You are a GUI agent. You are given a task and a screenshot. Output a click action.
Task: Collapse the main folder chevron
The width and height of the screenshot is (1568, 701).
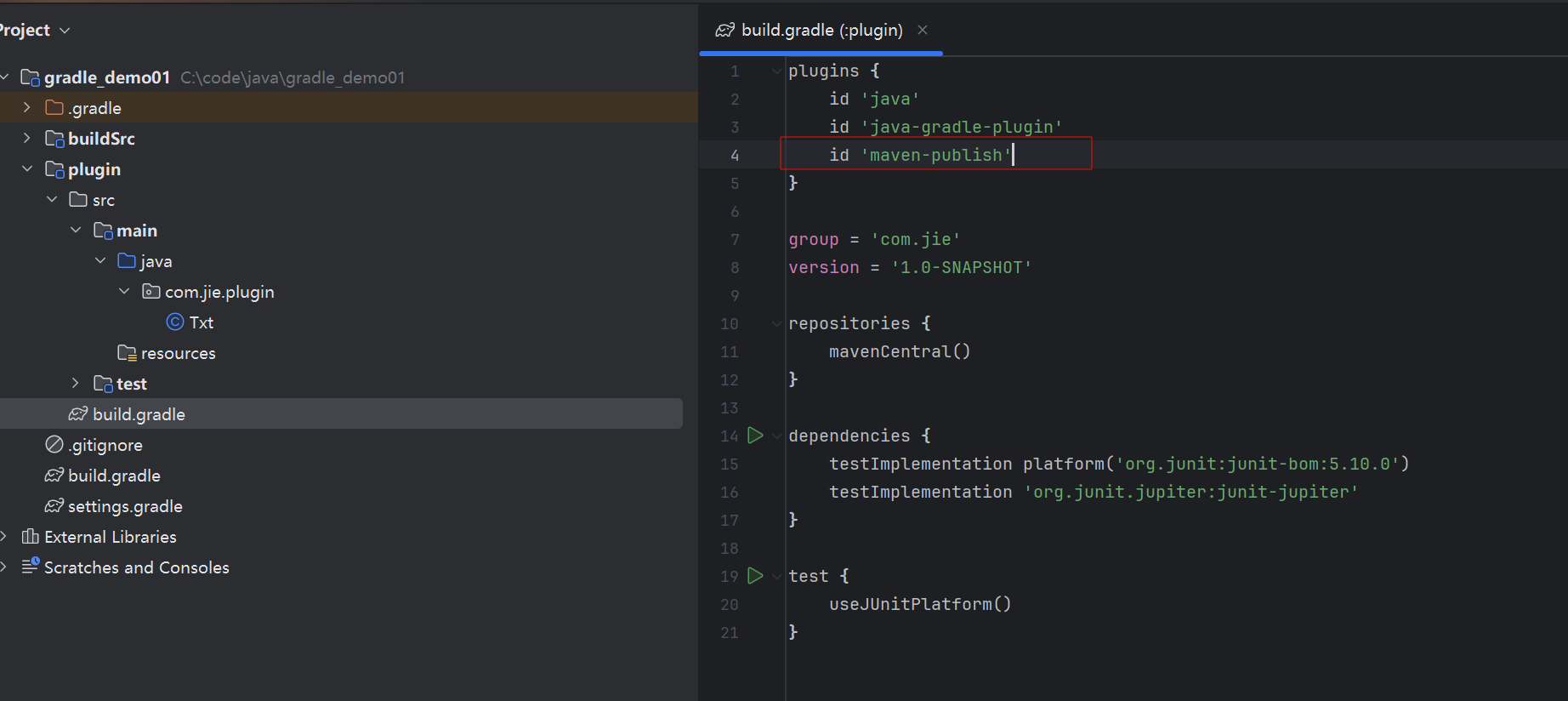coord(76,230)
